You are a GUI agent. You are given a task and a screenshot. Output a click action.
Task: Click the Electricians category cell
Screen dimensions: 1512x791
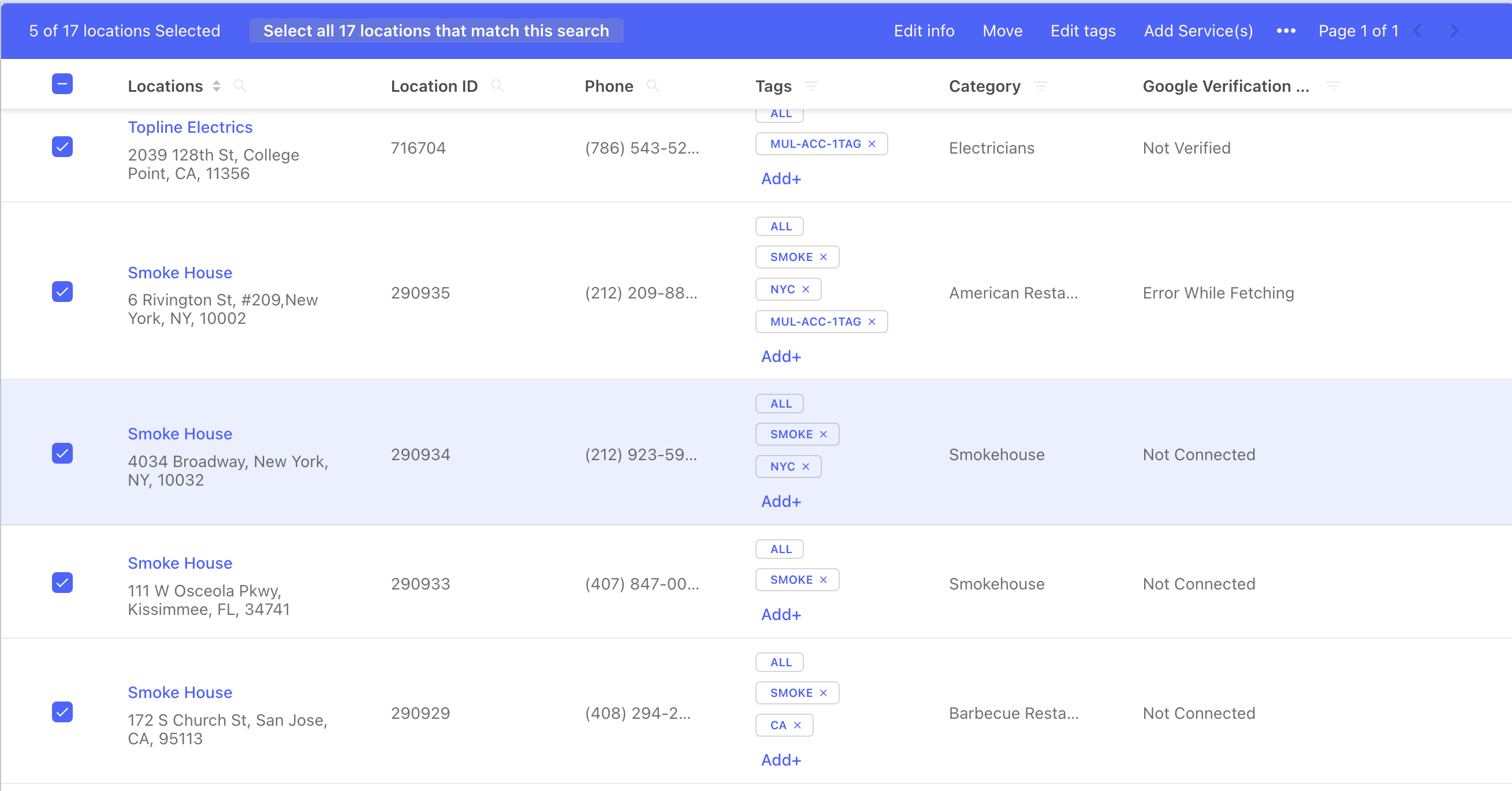tap(992, 148)
